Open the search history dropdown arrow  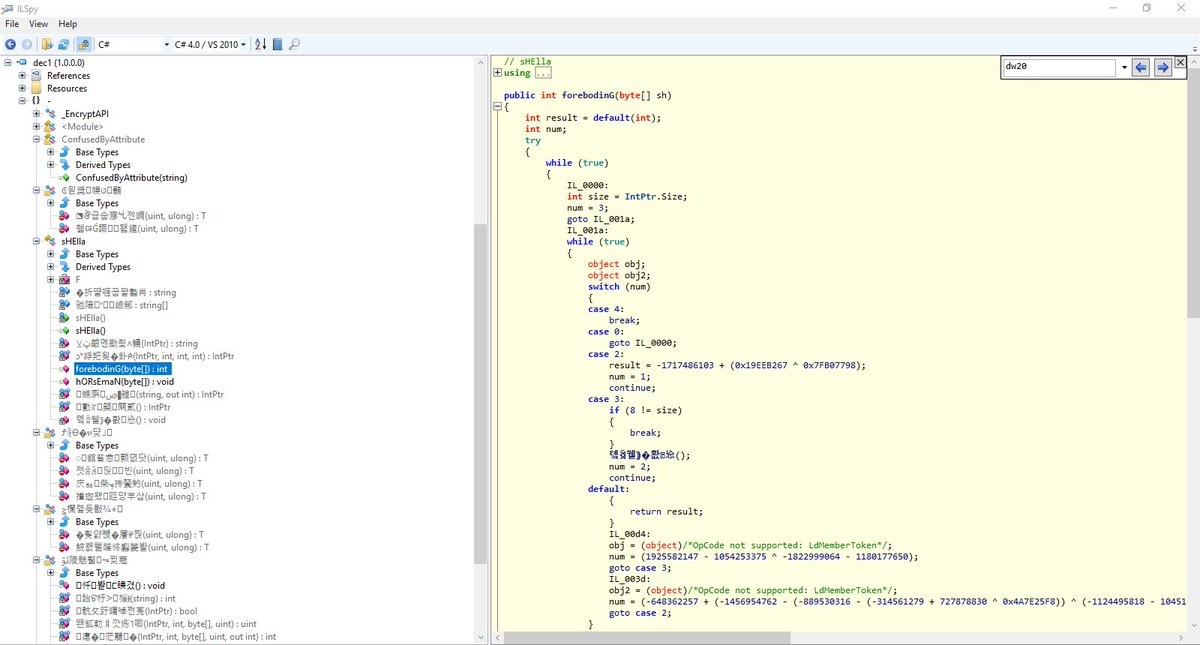1125,67
